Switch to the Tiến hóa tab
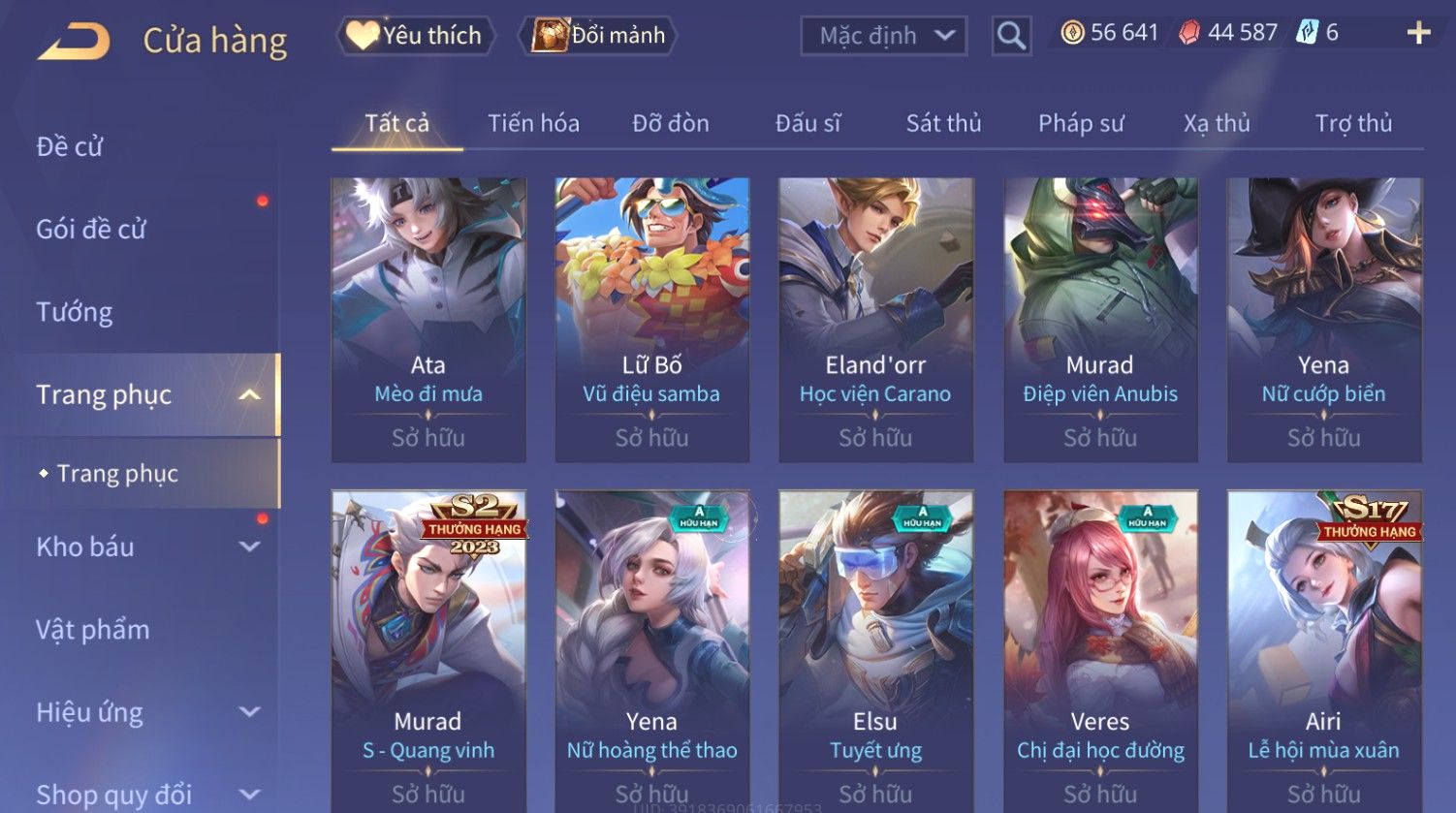The height and width of the screenshot is (813, 1456). pyautogui.click(x=533, y=123)
